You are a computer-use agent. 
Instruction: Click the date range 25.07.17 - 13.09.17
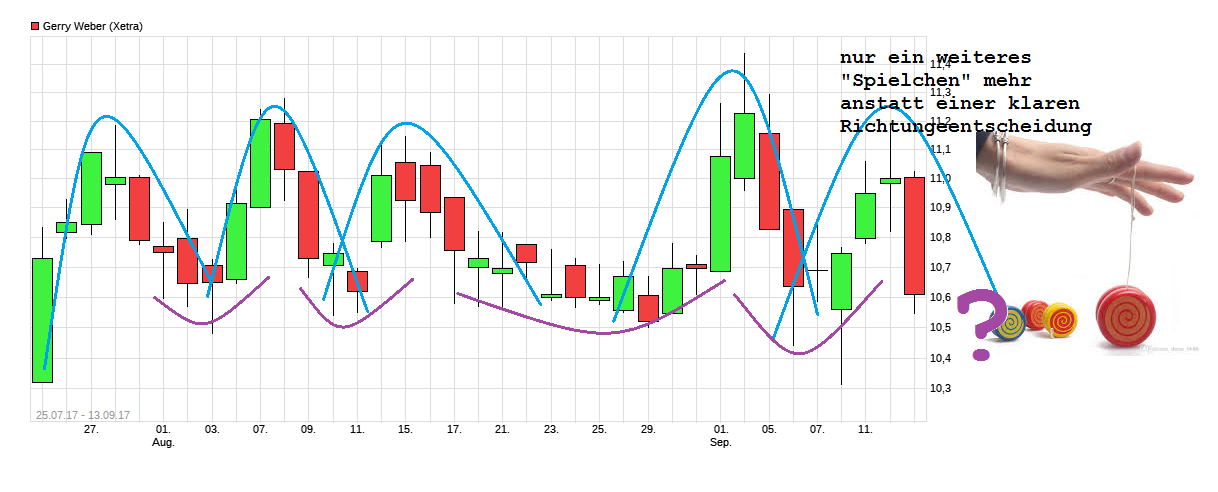click(82, 414)
